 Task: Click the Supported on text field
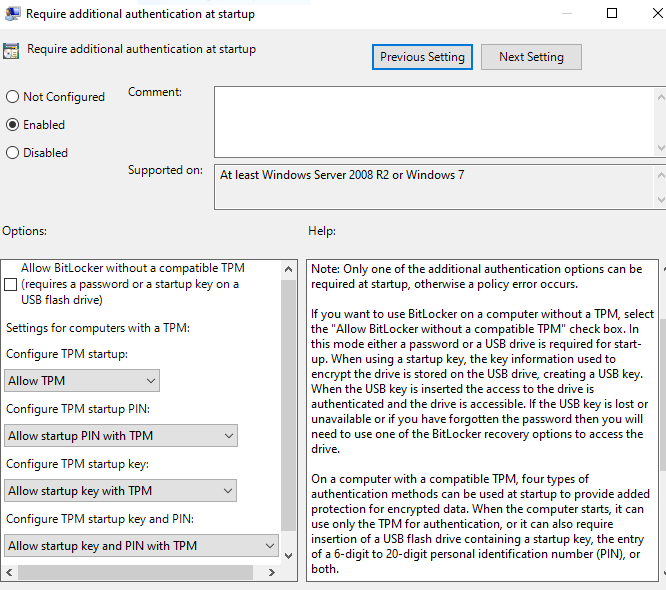pyautogui.click(x=434, y=187)
